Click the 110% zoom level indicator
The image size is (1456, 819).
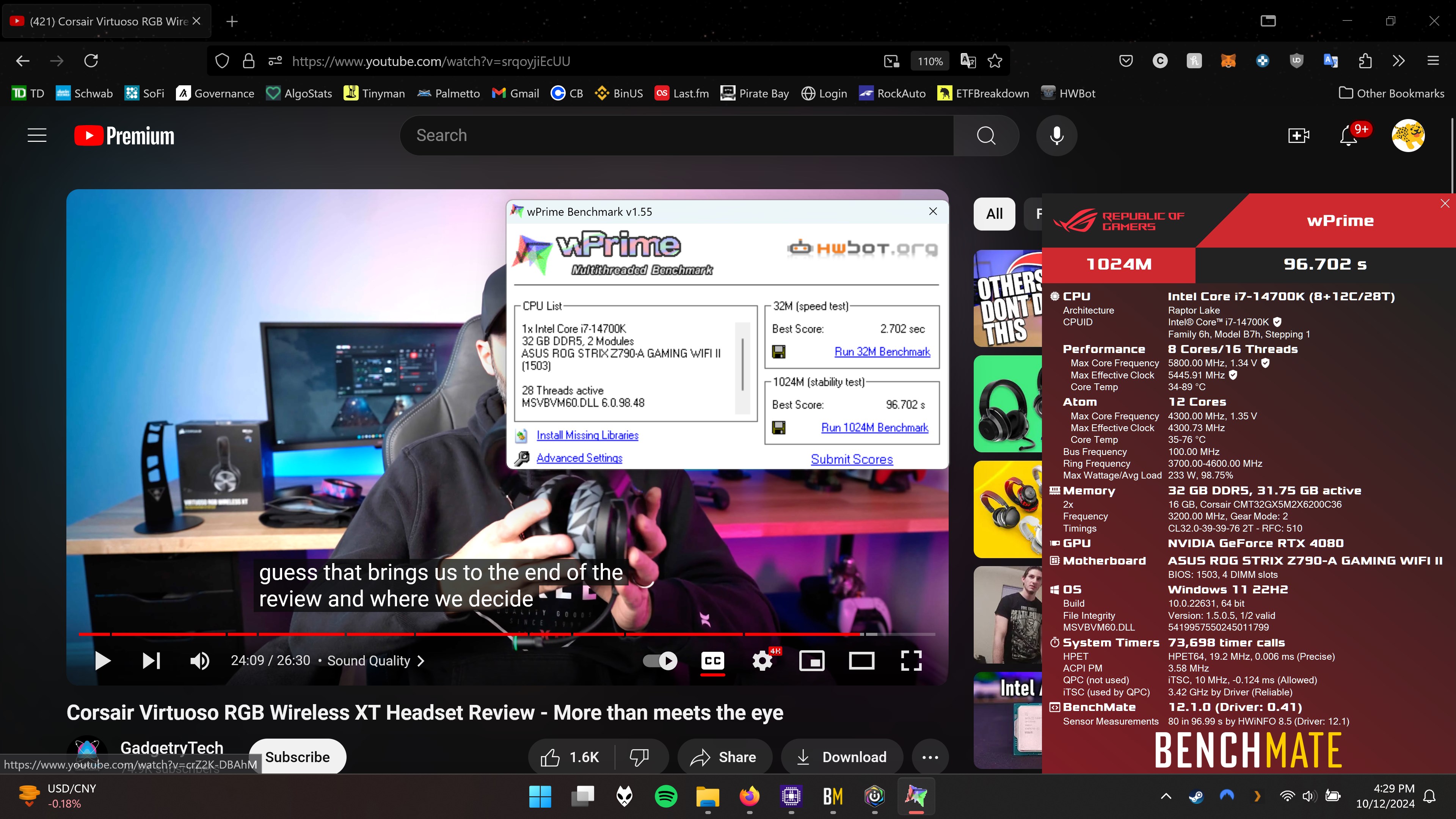pos(930,61)
